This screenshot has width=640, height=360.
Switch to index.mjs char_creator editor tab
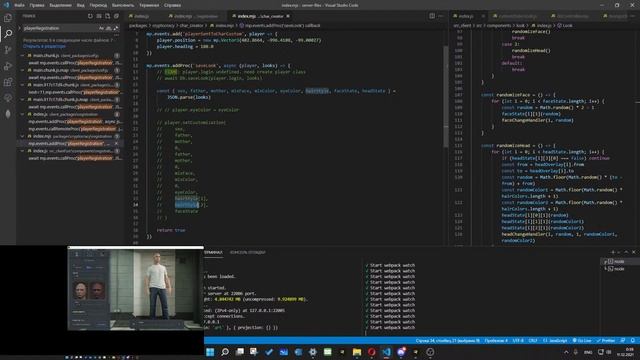point(260,16)
